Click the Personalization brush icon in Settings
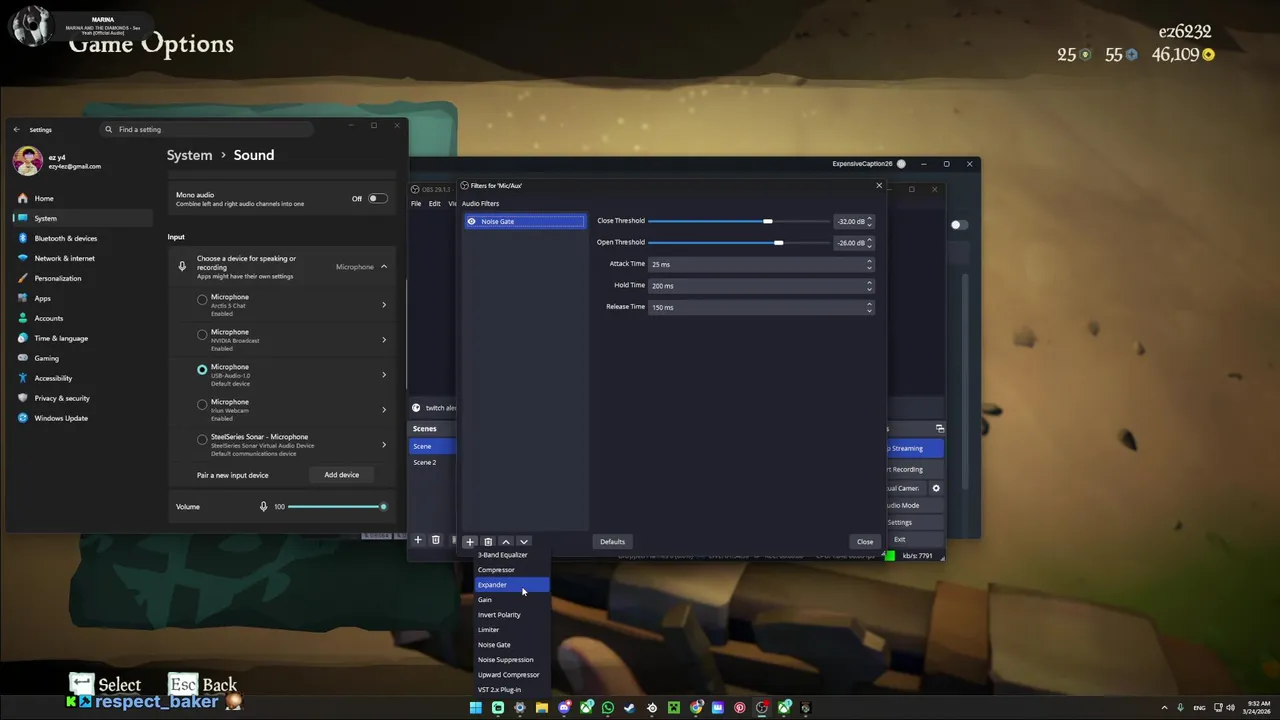The height and width of the screenshot is (720, 1280). point(23,278)
